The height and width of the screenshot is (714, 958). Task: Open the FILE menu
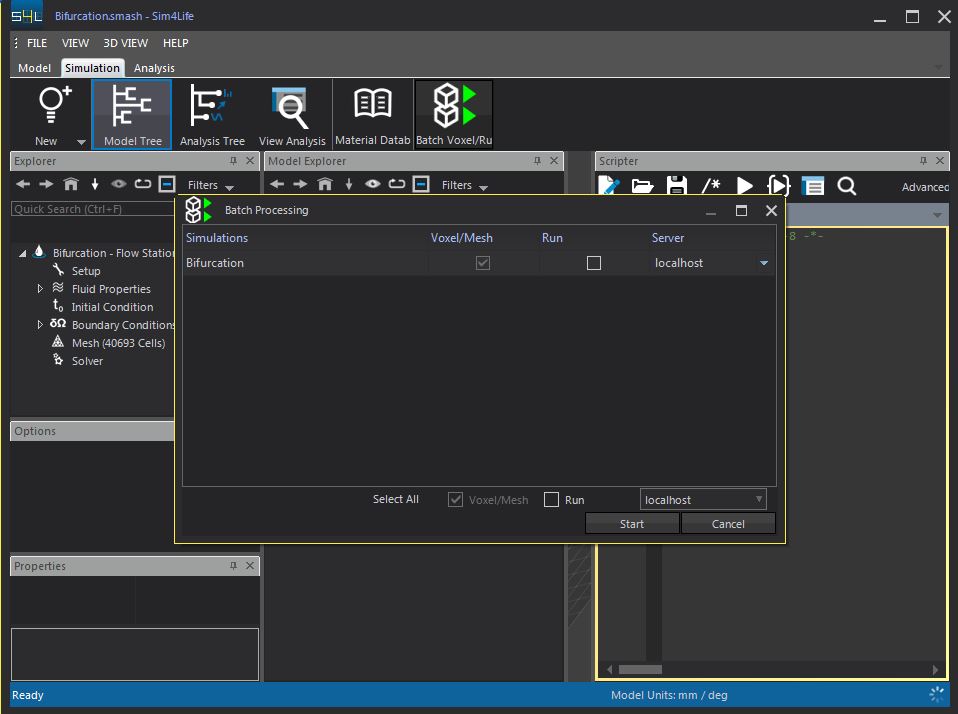[x=37, y=43]
